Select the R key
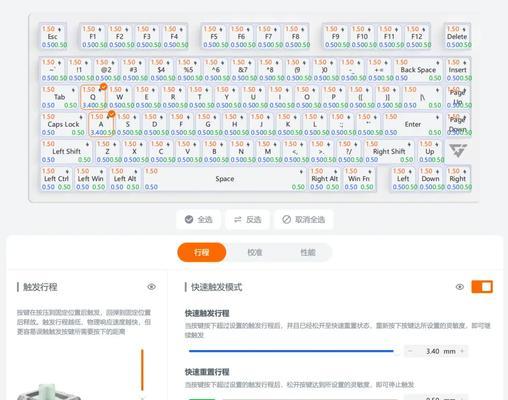Image resolution: width=508 pixels, height=400 pixels. [173, 97]
